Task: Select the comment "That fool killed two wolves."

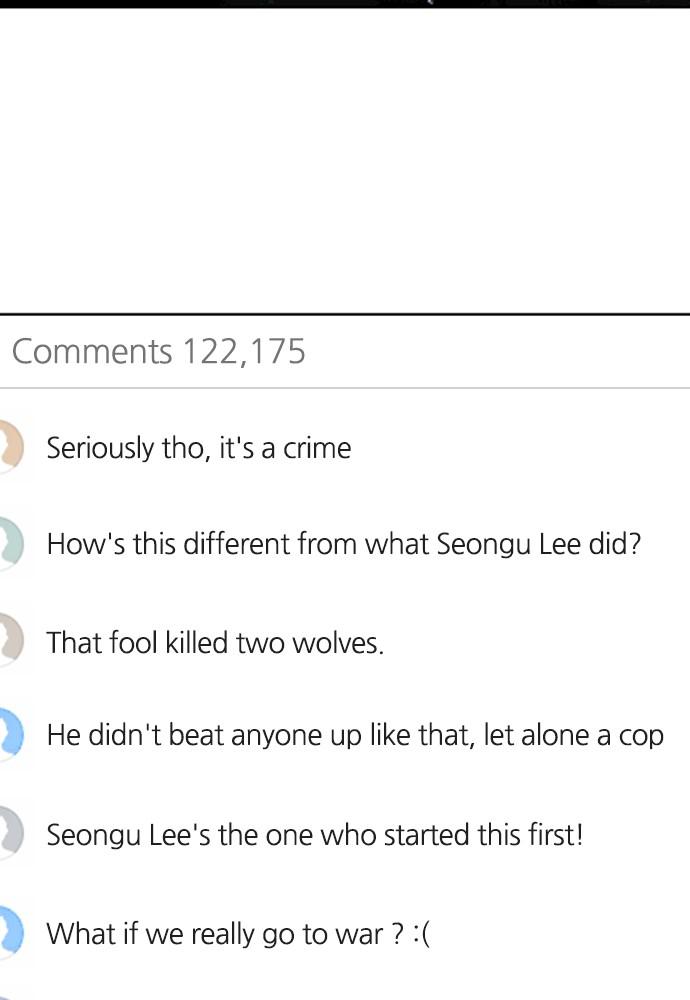Action: tap(215, 642)
